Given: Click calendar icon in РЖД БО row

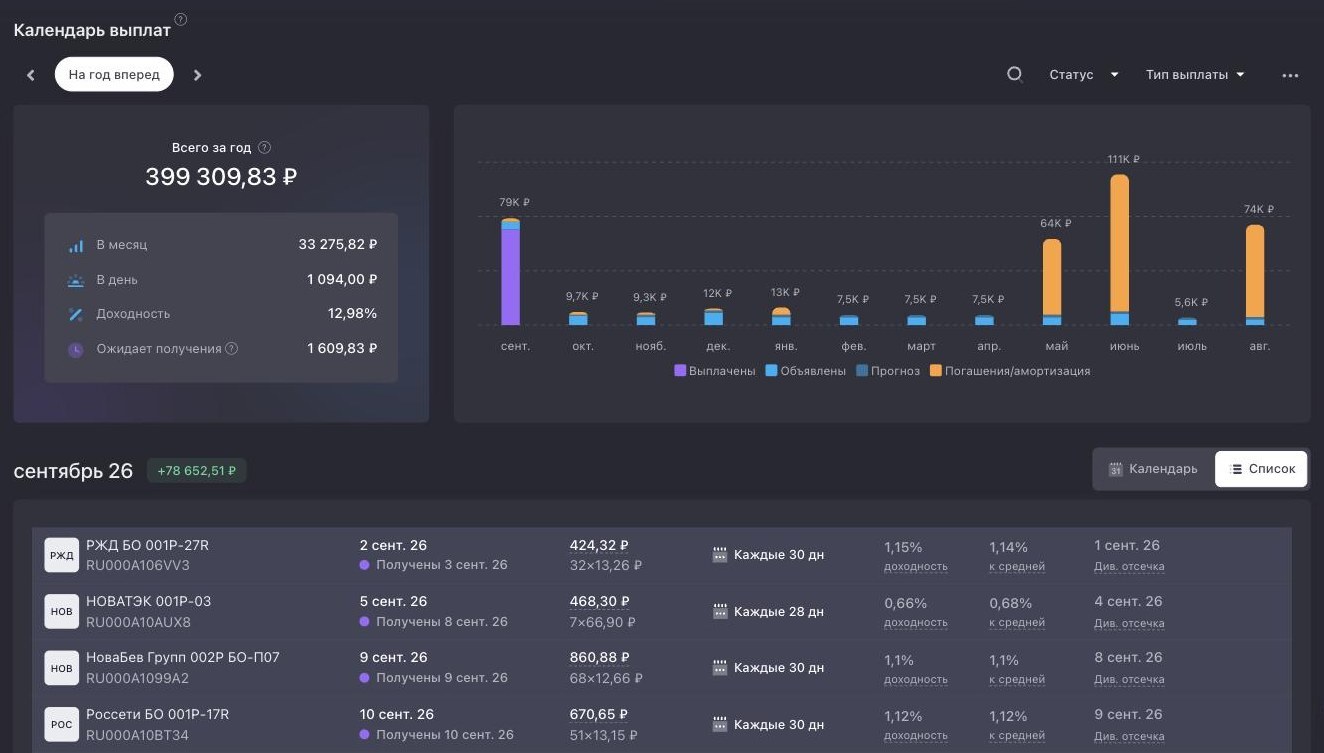Looking at the screenshot, I should [x=719, y=554].
